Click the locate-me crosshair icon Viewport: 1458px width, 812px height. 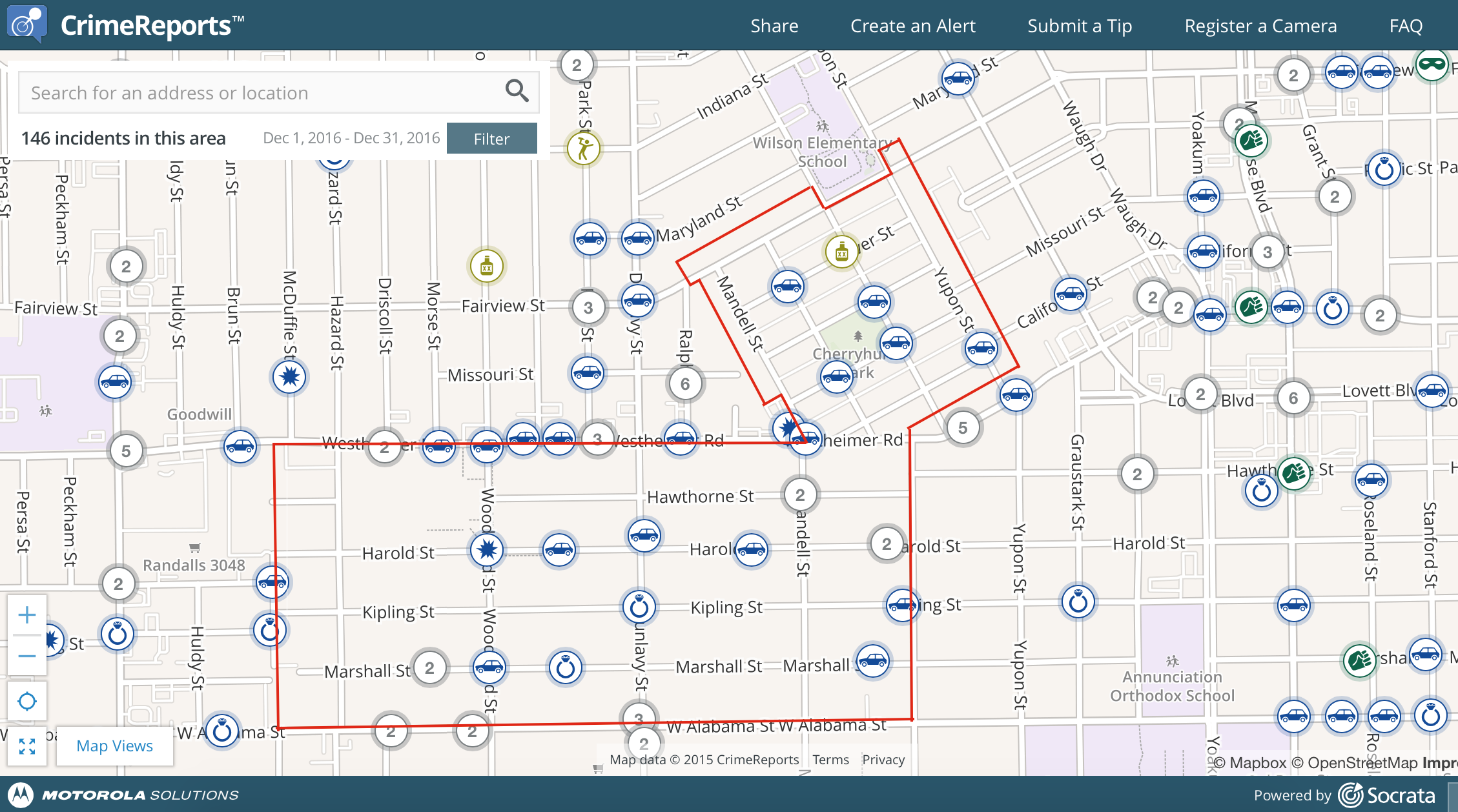(x=27, y=701)
